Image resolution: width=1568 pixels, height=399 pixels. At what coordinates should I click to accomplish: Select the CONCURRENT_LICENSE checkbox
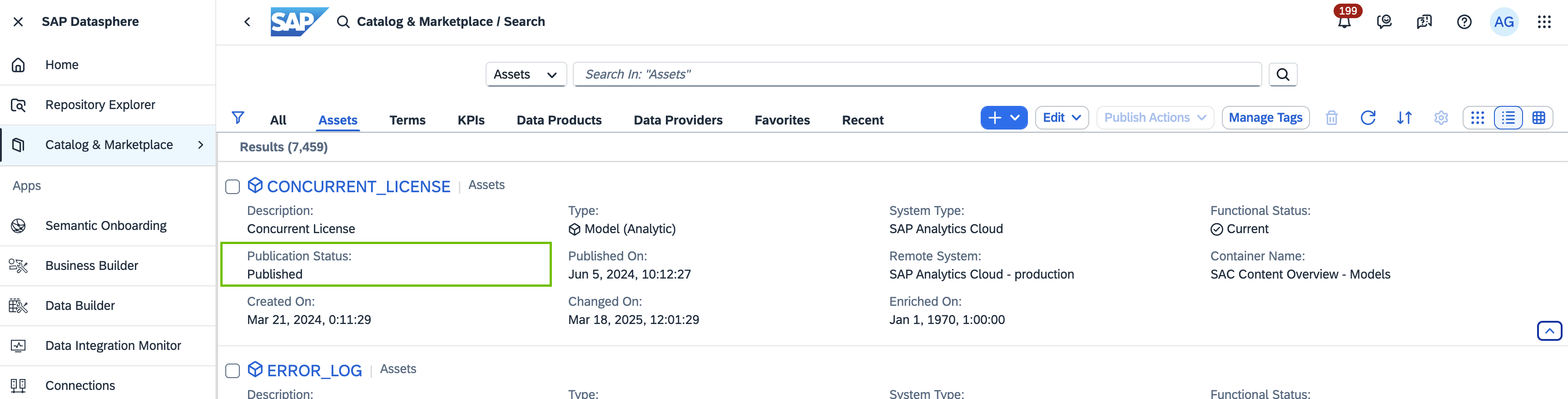pos(233,186)
